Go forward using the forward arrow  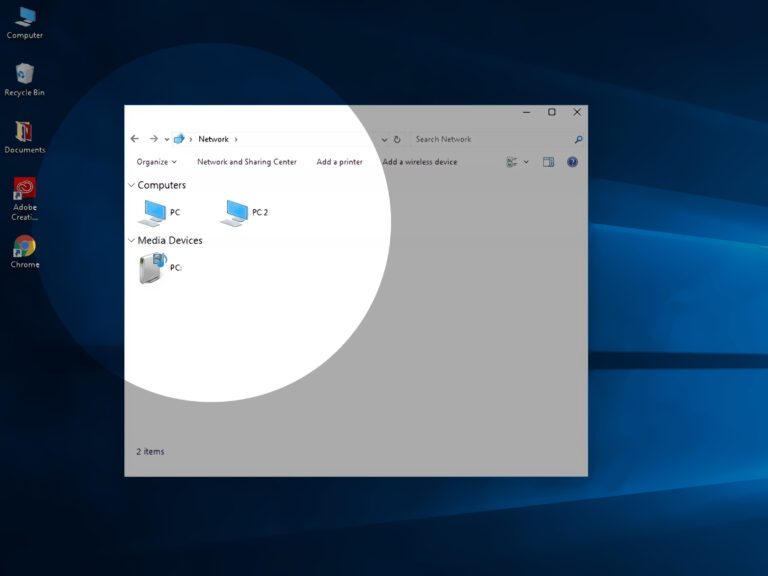pyautogui.click(x=153, y=139)
